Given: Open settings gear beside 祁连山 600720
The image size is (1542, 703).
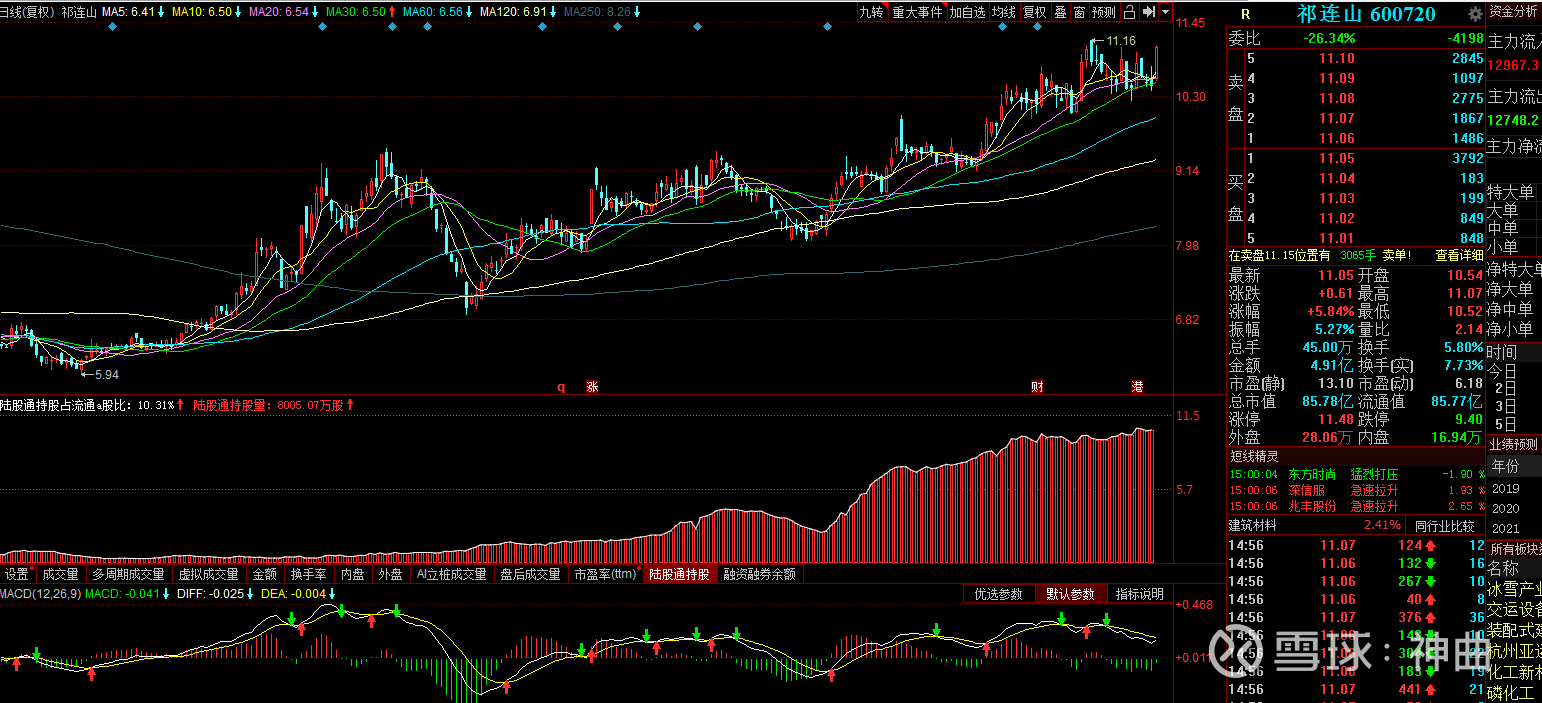Looking at the screenshot, I should coord(1475,13).
